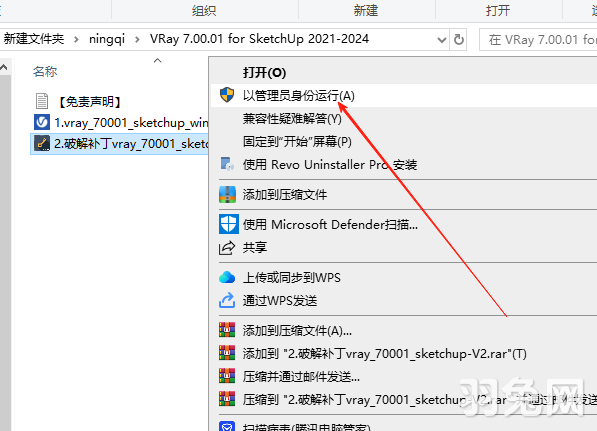Screen dimensions: 597x431
Task: Click the VRay folder search field
Action: point(538,40)
